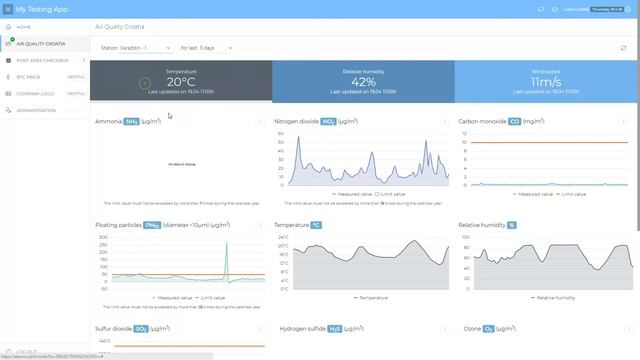640x360 pixels.
Task: Open the comments icon in header
Action: [x=541, y=9]
